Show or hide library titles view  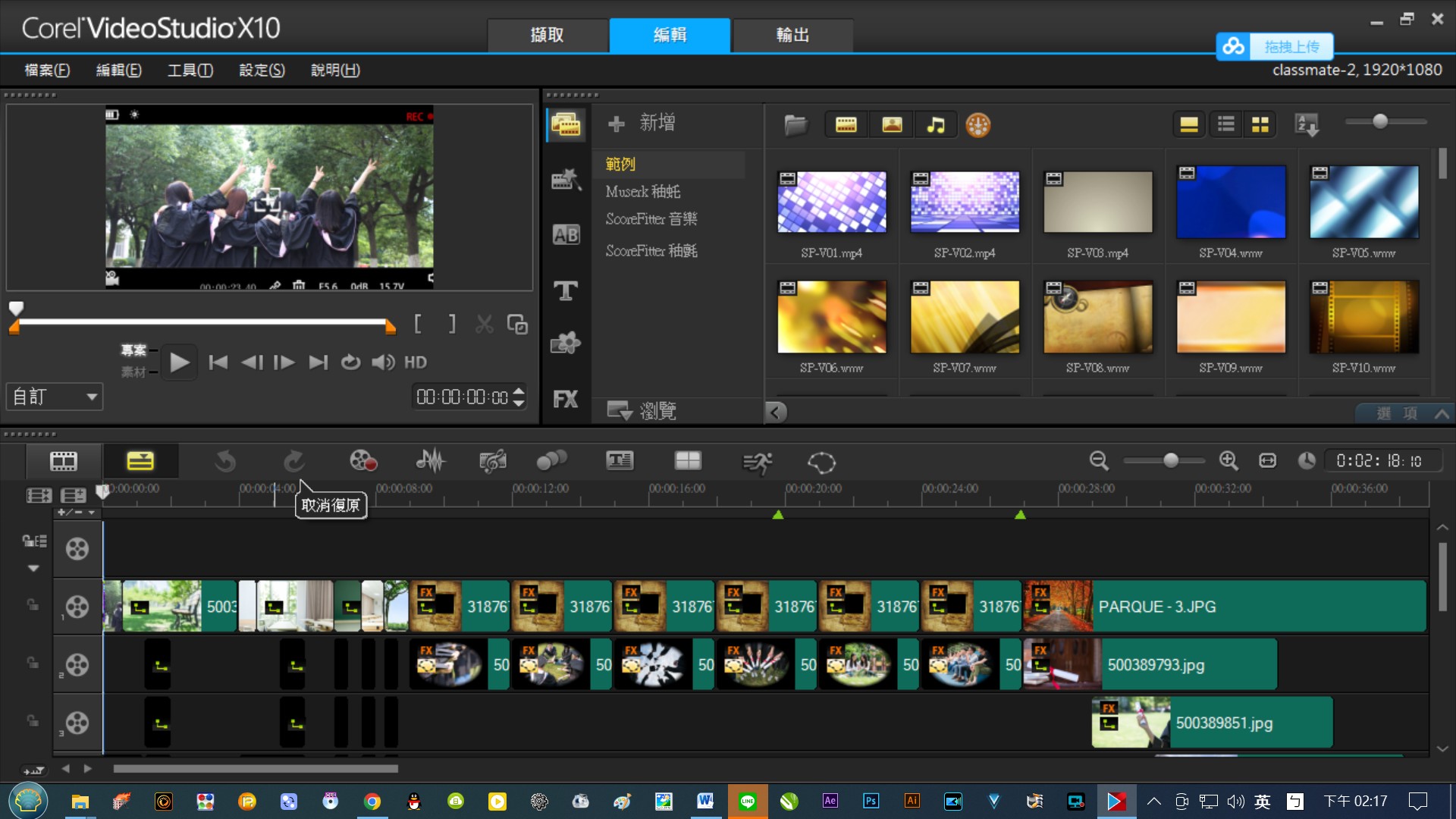[x=1189, y=125]
